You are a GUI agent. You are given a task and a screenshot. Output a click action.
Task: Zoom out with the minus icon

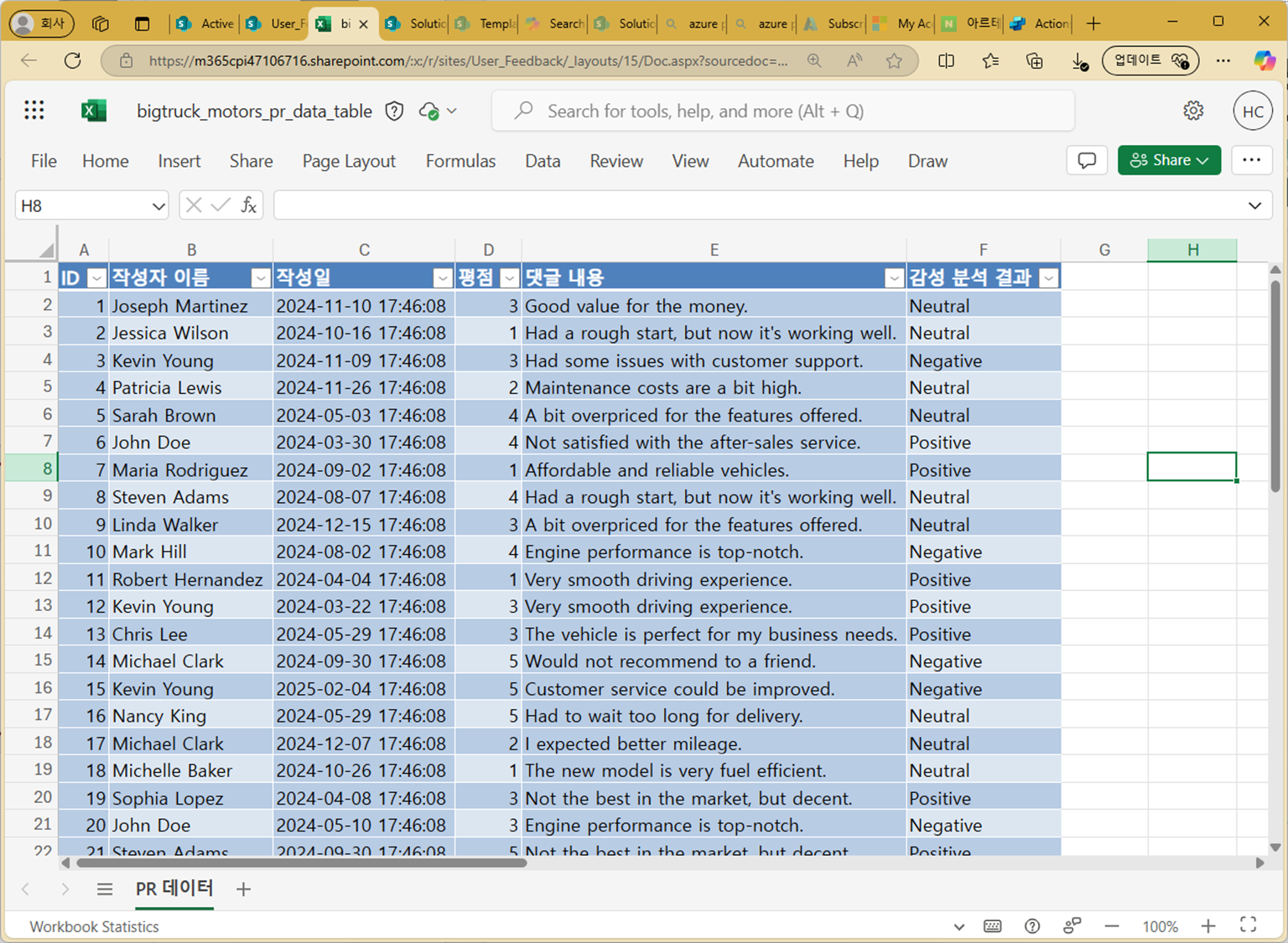click(x=1112, y=926)
